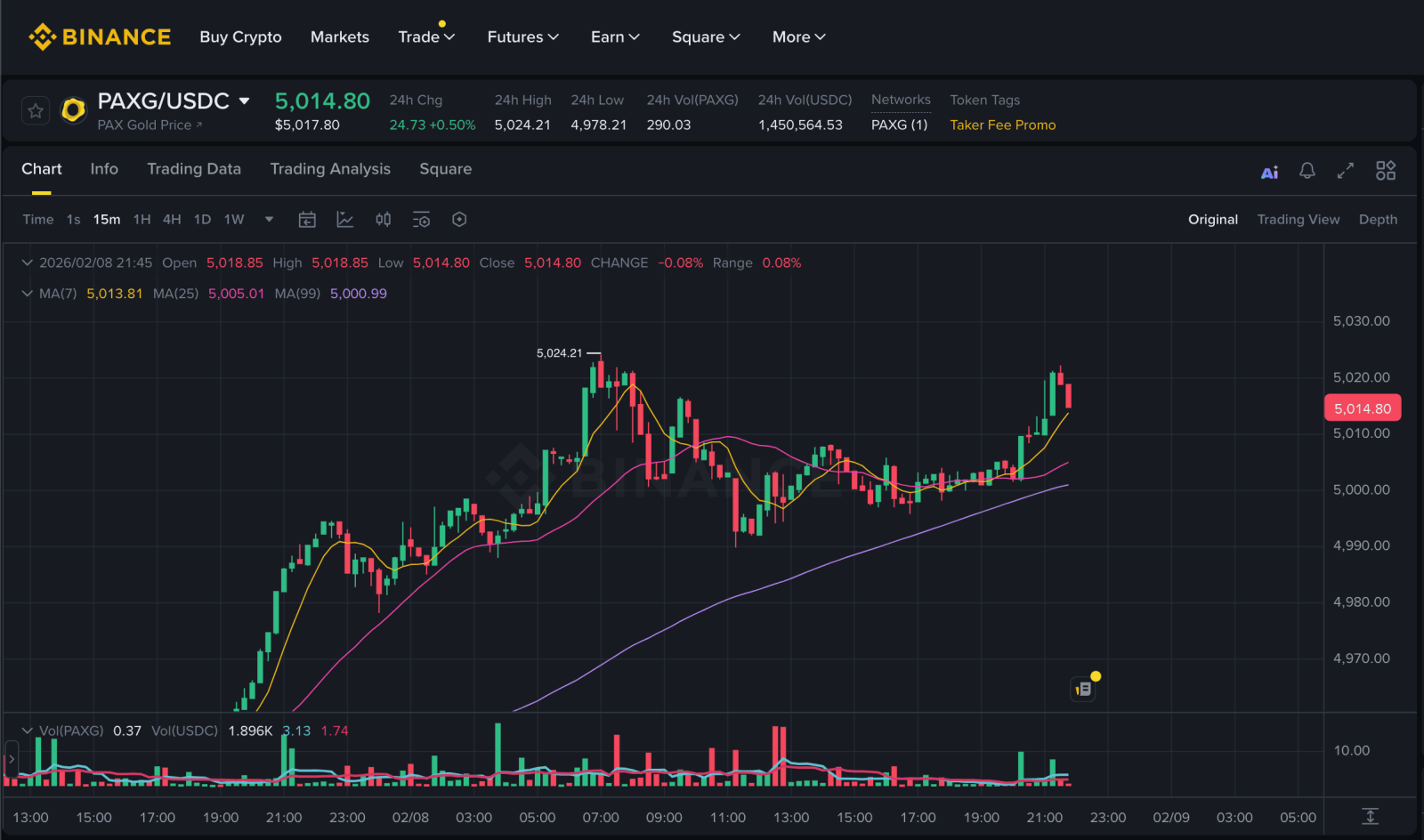1424x840 pixels.
Task: Click the price alert bell icon
Action: click(x=1307, y=171)
